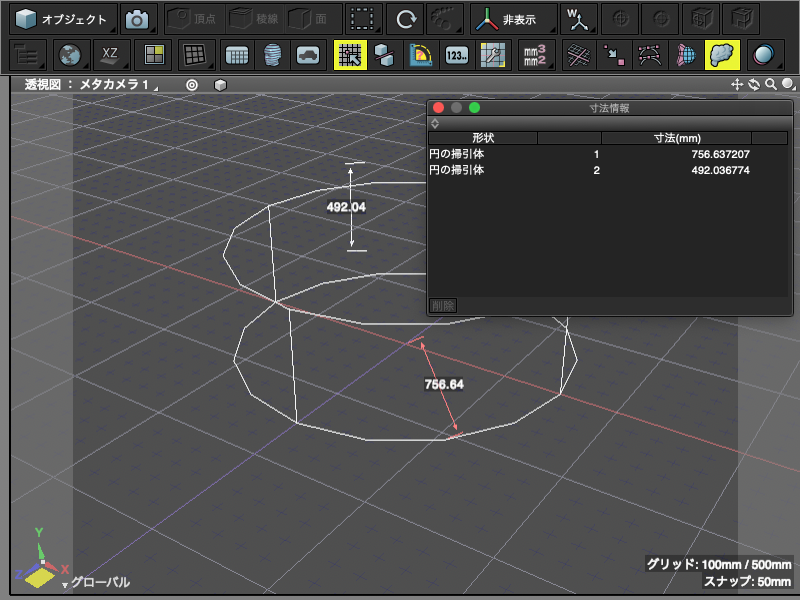Click the 寸法(mm) column header

pyautogui.click(x=677, y=138)
